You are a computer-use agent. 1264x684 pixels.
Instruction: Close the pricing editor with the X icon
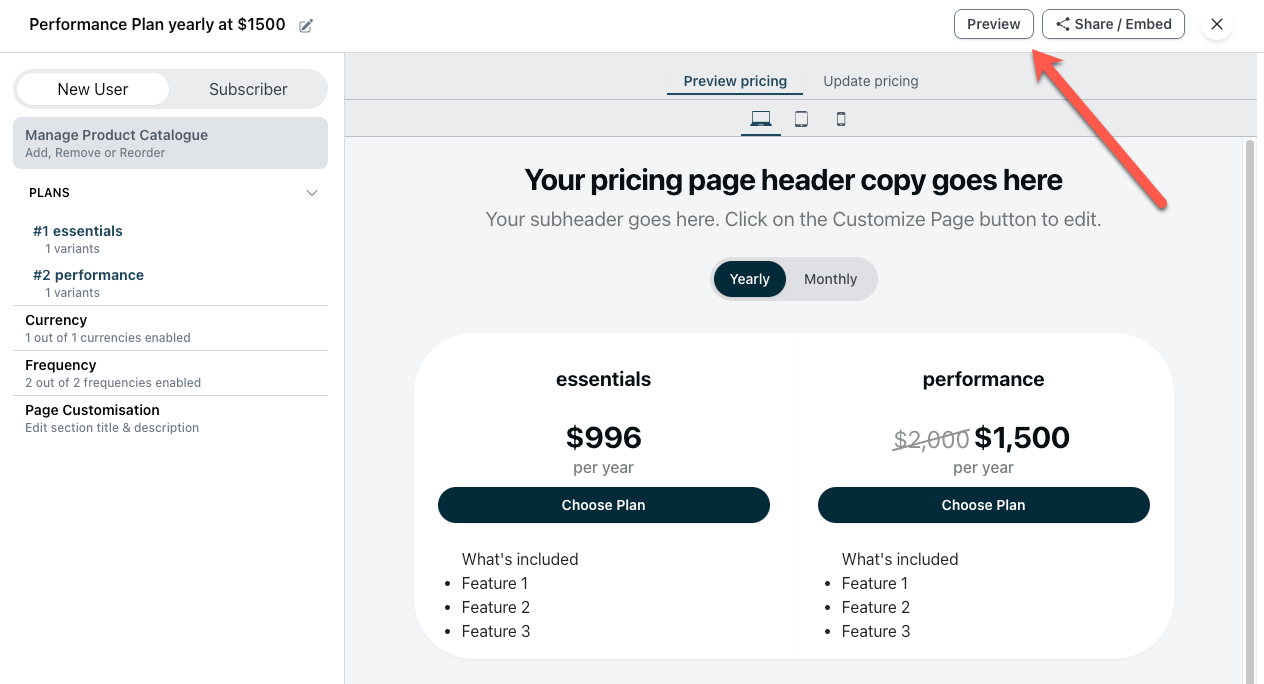[1217, 24]
